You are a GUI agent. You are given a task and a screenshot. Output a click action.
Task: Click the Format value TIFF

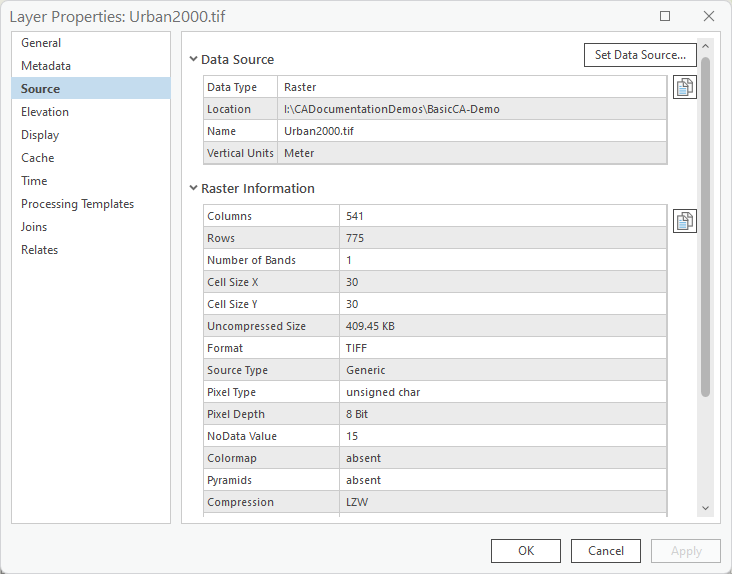(356, 348)
